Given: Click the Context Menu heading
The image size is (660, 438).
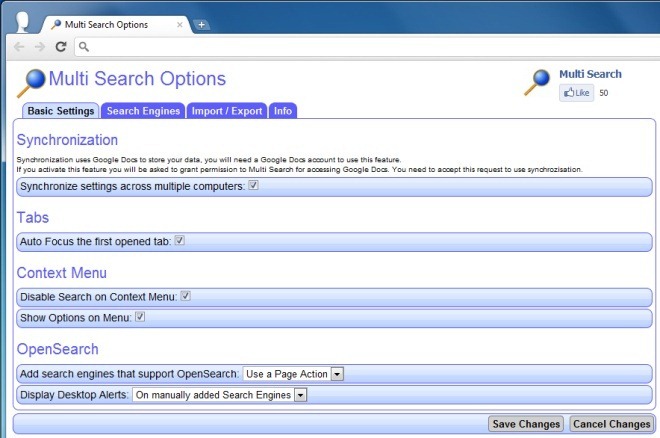Looking at the screenshot, I should click(x=62, y=273).
